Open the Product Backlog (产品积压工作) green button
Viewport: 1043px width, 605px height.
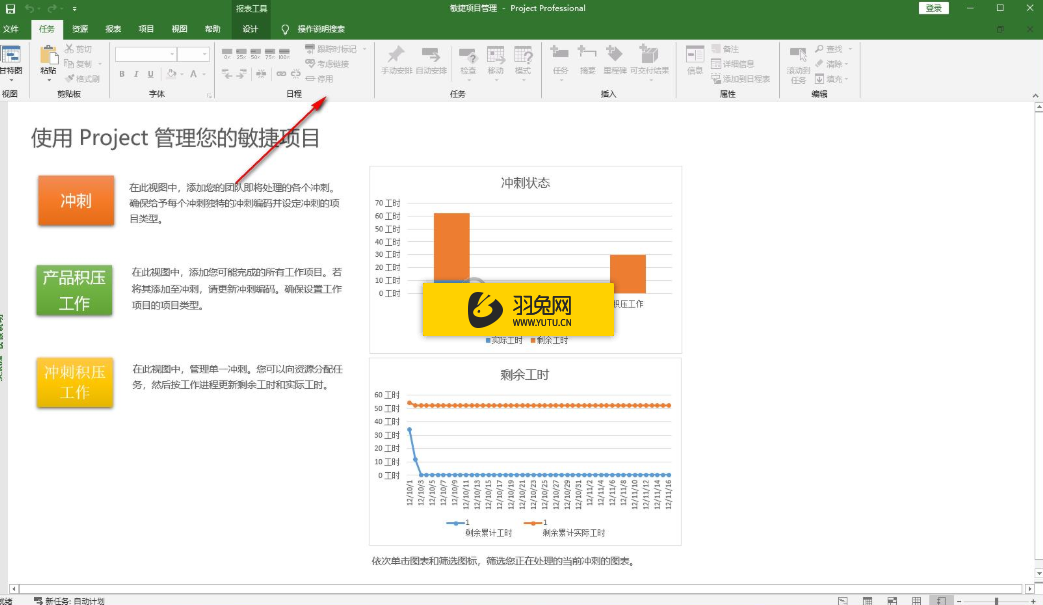click(x=74, y=290)
